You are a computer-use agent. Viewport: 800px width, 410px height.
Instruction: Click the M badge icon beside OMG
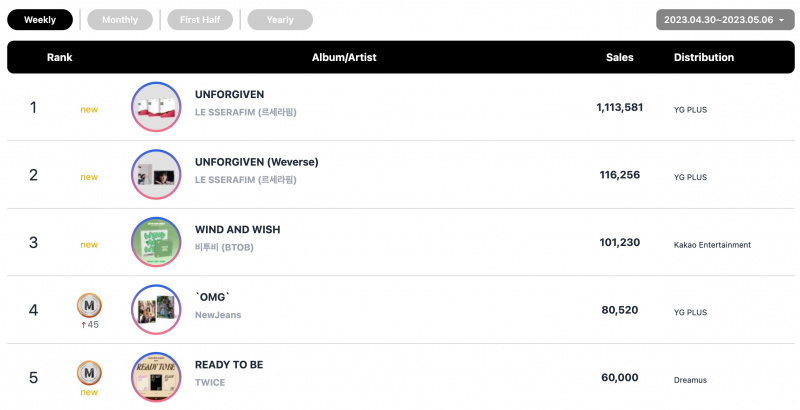[89, 306]
